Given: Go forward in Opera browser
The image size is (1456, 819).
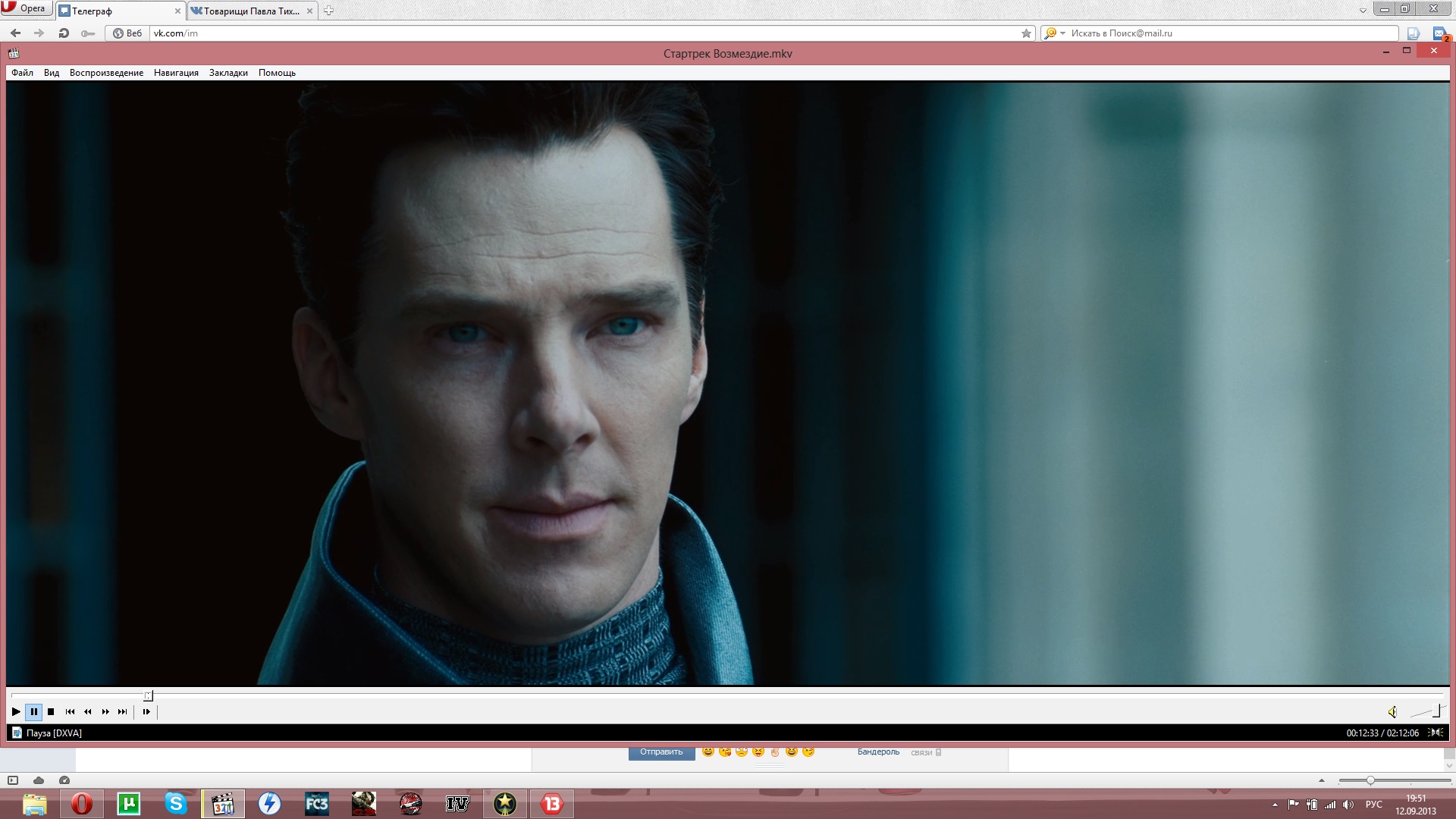Looking at the screenshot, I should coord(39,33).
